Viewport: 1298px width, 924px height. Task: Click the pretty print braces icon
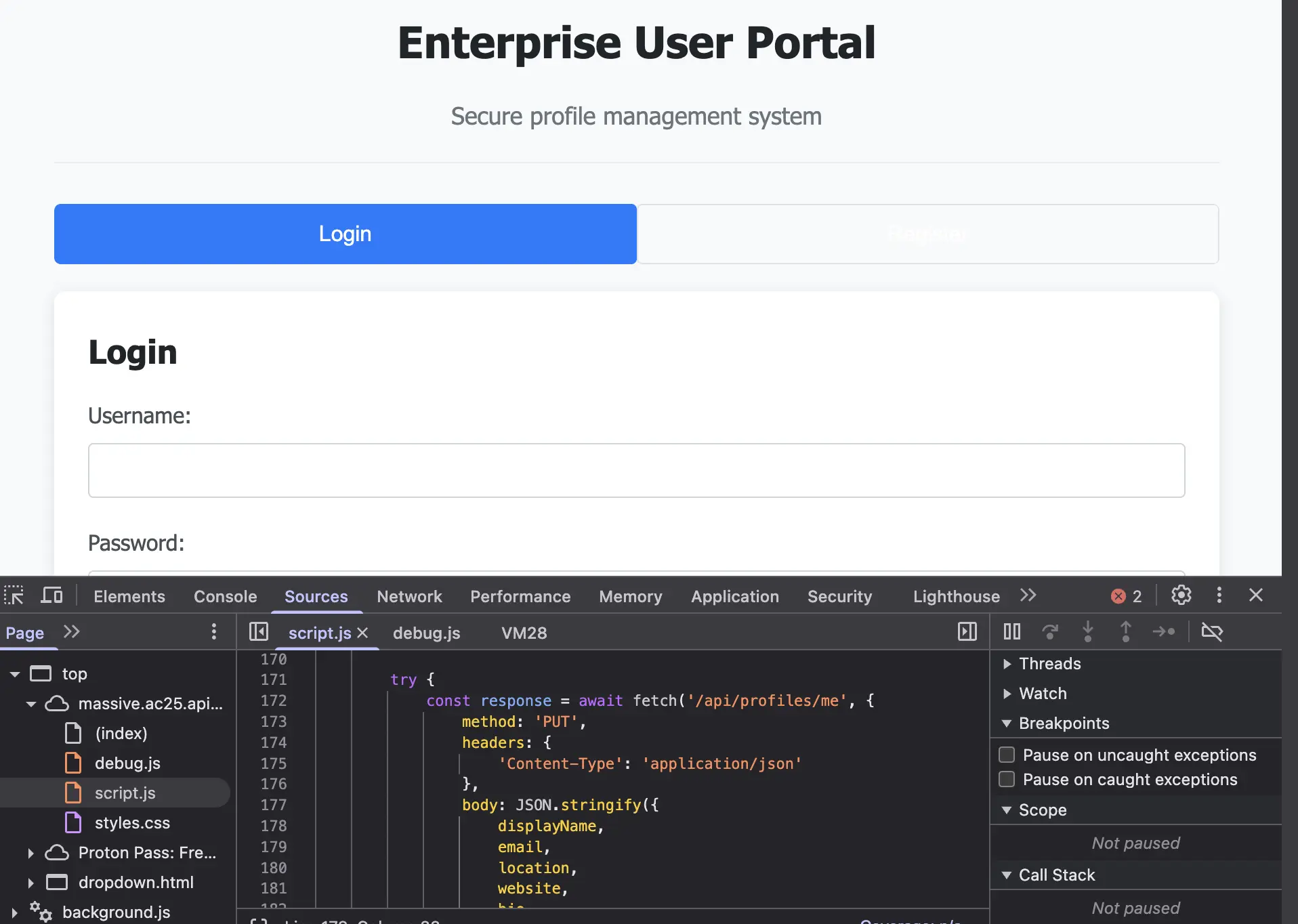[x=258, y=921]
